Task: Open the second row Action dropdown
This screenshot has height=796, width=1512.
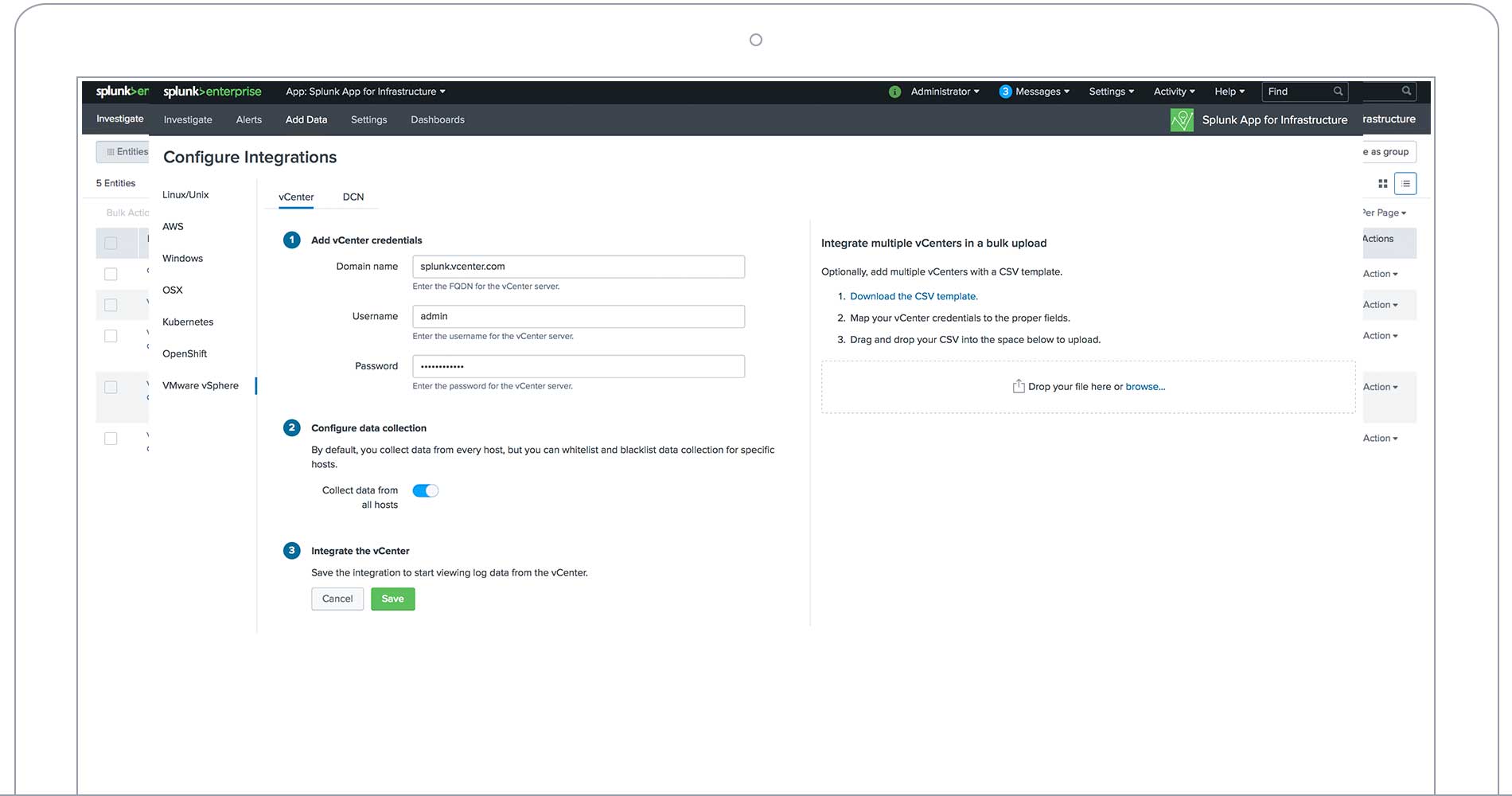Action: [x=1381, y=305]
